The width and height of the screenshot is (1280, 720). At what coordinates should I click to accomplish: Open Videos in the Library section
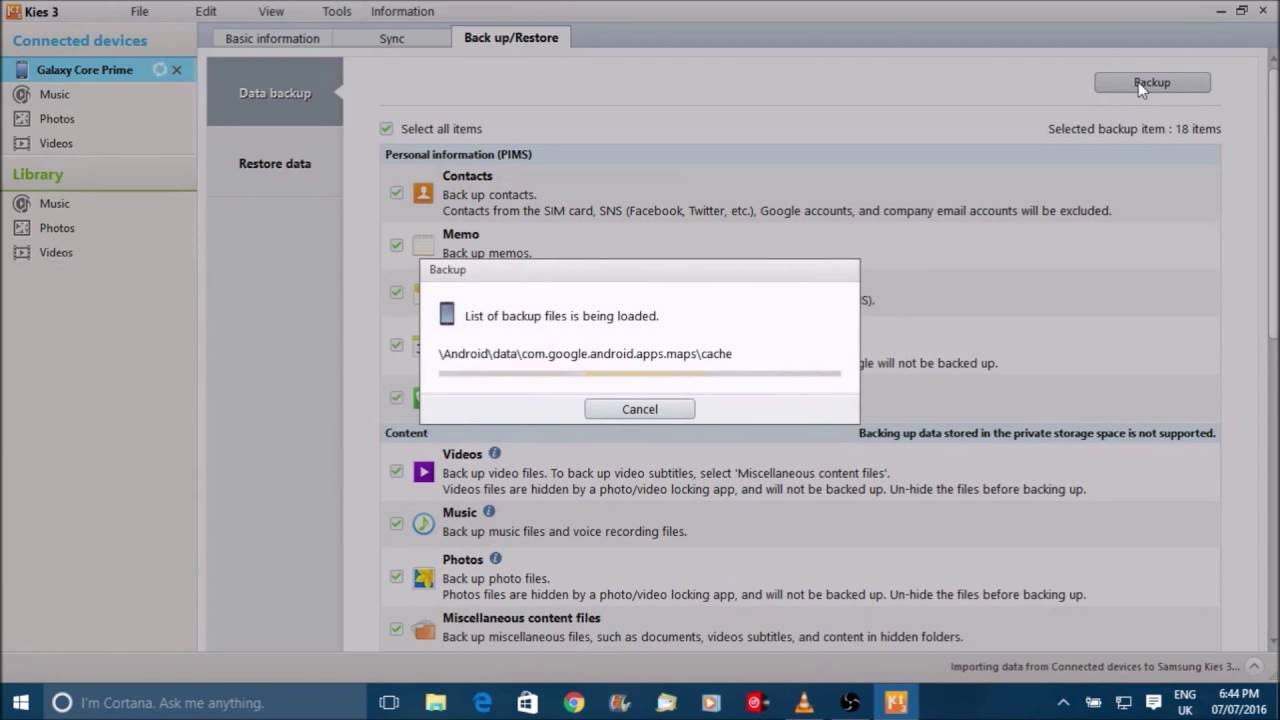pos(56,252)
